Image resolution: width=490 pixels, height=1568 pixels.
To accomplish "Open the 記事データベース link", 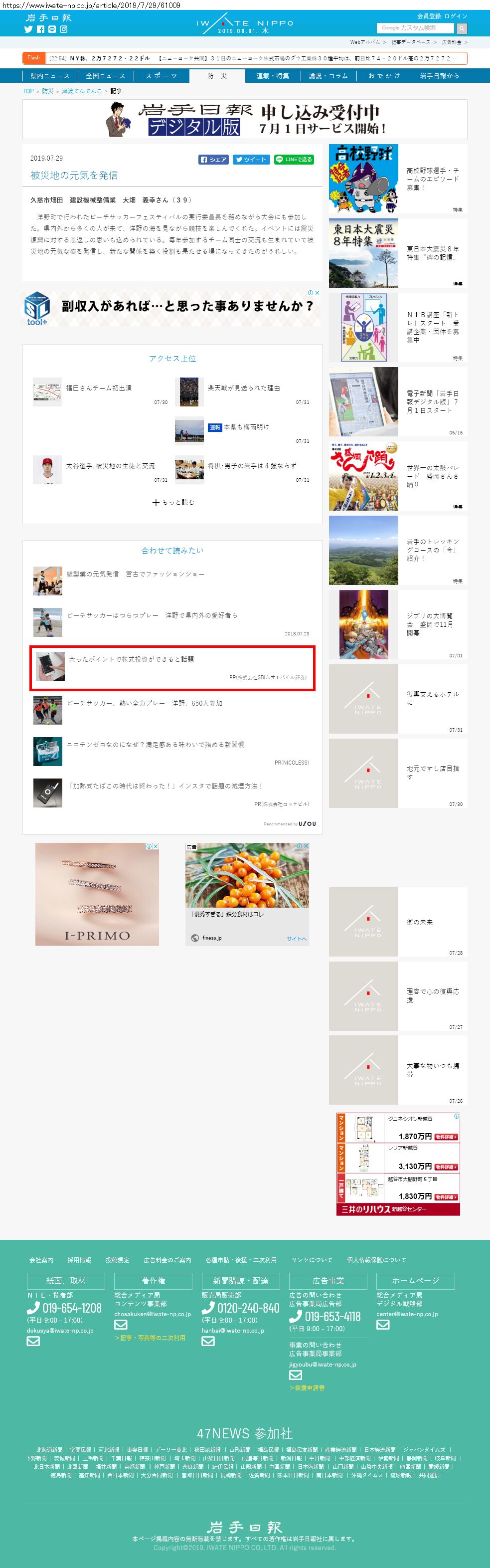I will tap(410, 42).
